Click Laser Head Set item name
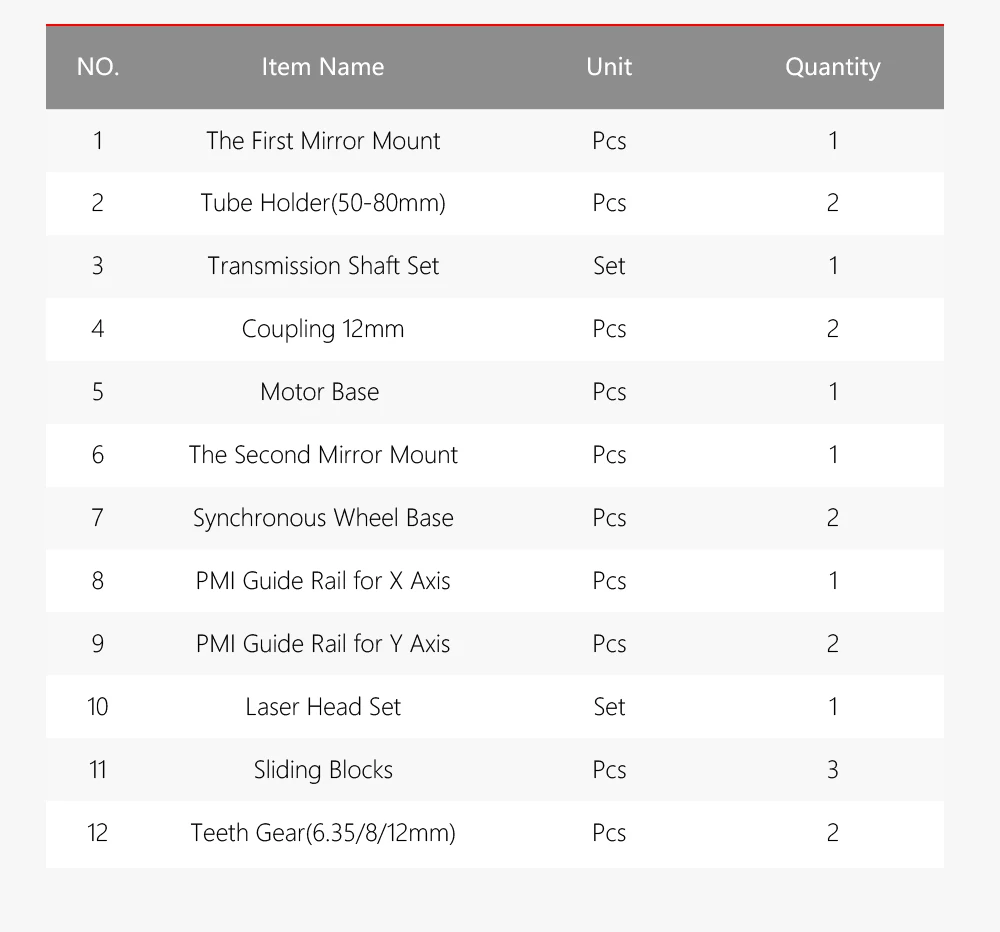Screen dimensions: 1000x932 323,707
